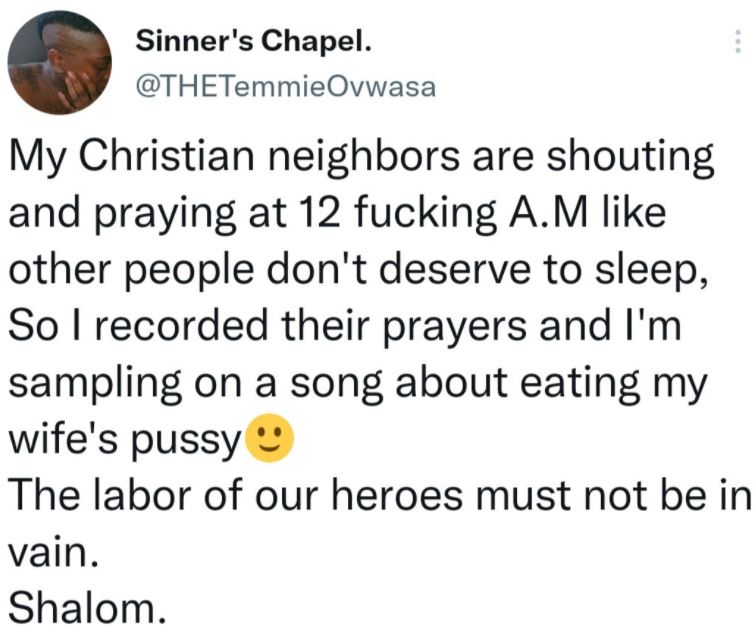The width and height of the screenshot is (756, 633).
Task: Click the @THETemmieOvwasa handle
Action: [284, 87]
